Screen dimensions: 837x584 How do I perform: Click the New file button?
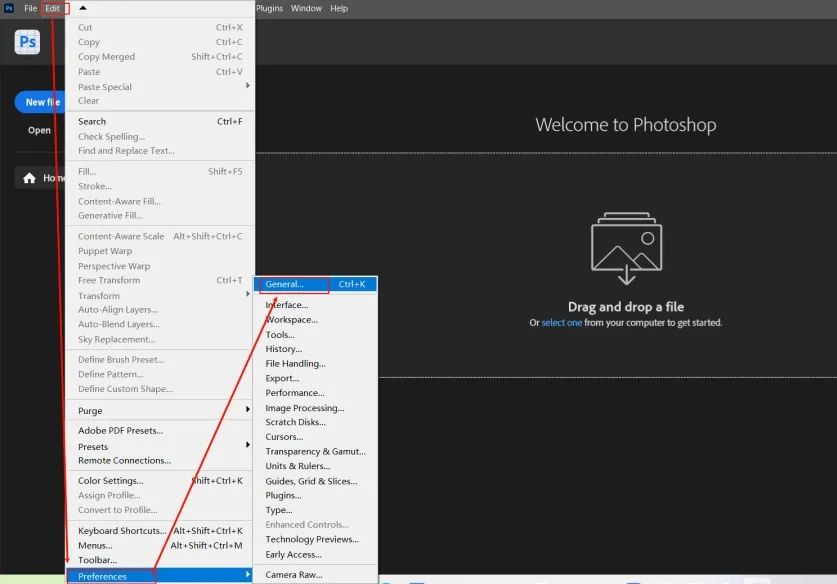[x=40, y=102]
